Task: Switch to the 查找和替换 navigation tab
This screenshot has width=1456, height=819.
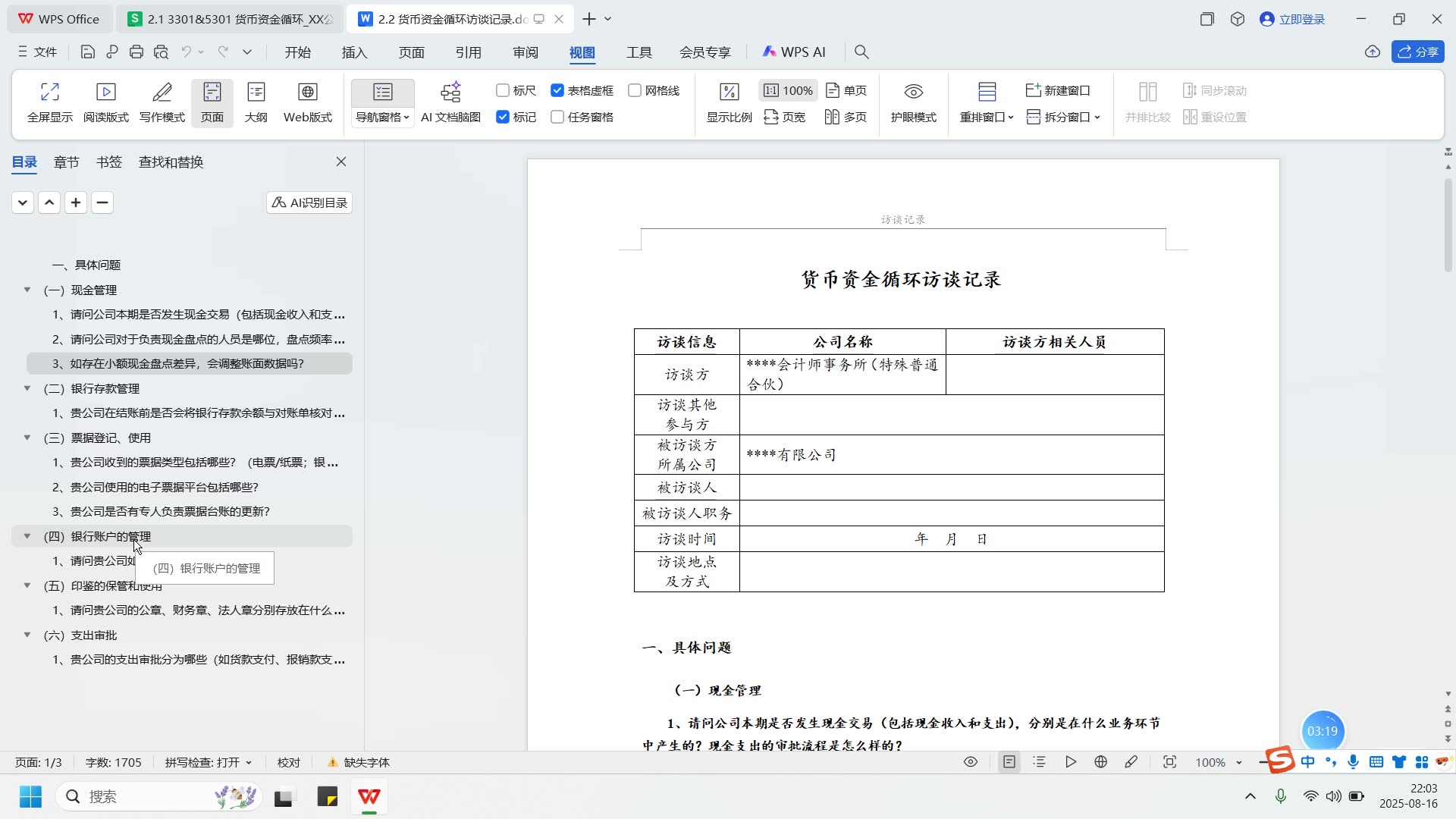Action: [x=171, y=162]
